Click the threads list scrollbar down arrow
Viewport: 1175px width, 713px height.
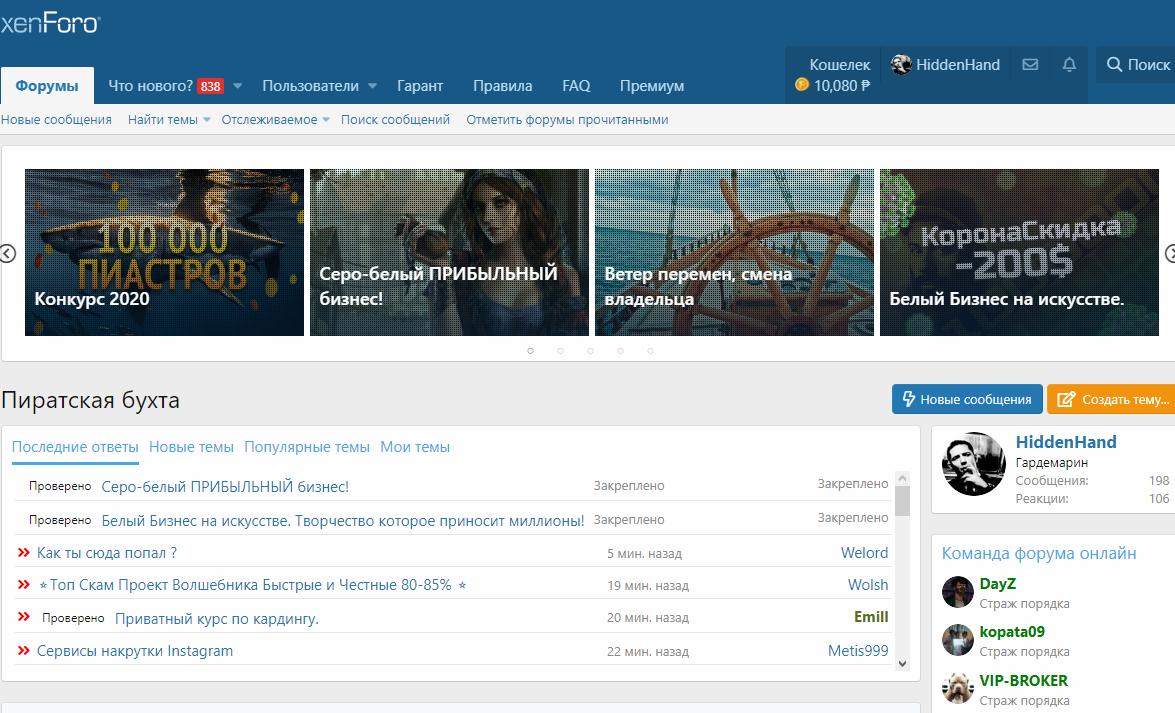902,664
